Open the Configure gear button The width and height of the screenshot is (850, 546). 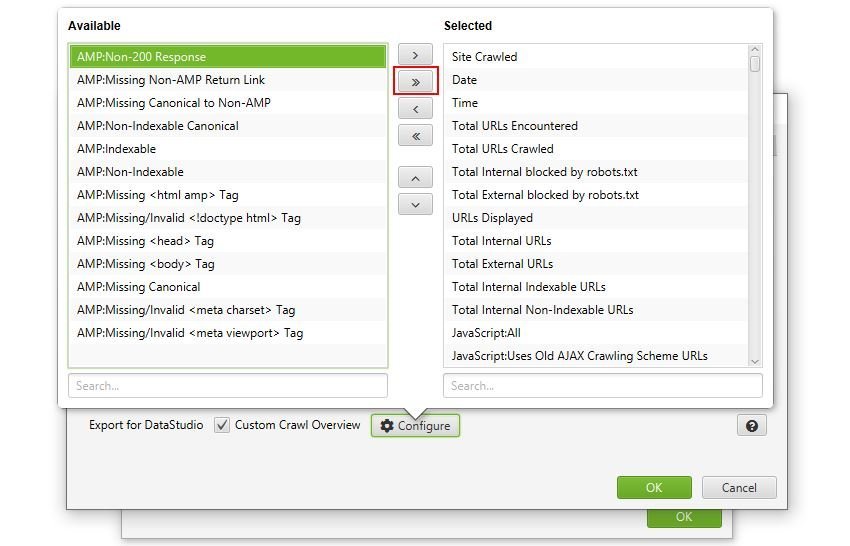(415, 425)
